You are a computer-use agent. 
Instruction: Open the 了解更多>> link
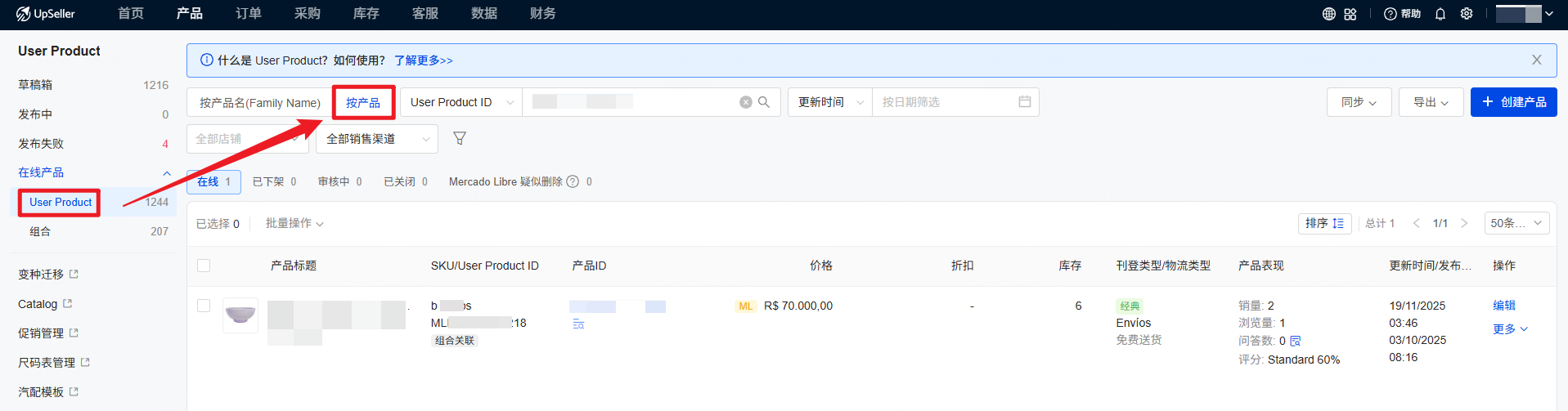tap(423, 60)
